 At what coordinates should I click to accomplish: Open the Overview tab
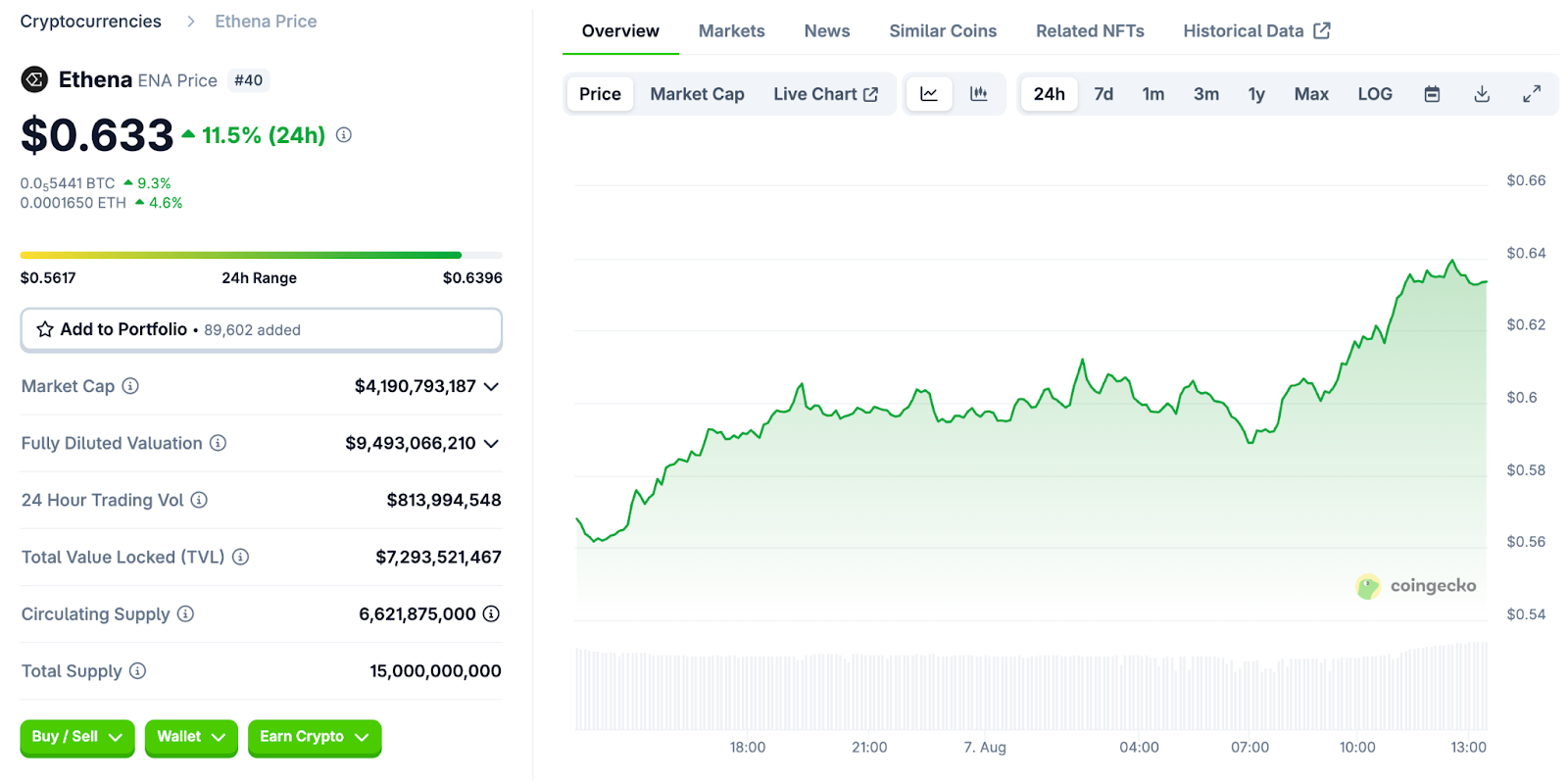click(x=620, y=30)
